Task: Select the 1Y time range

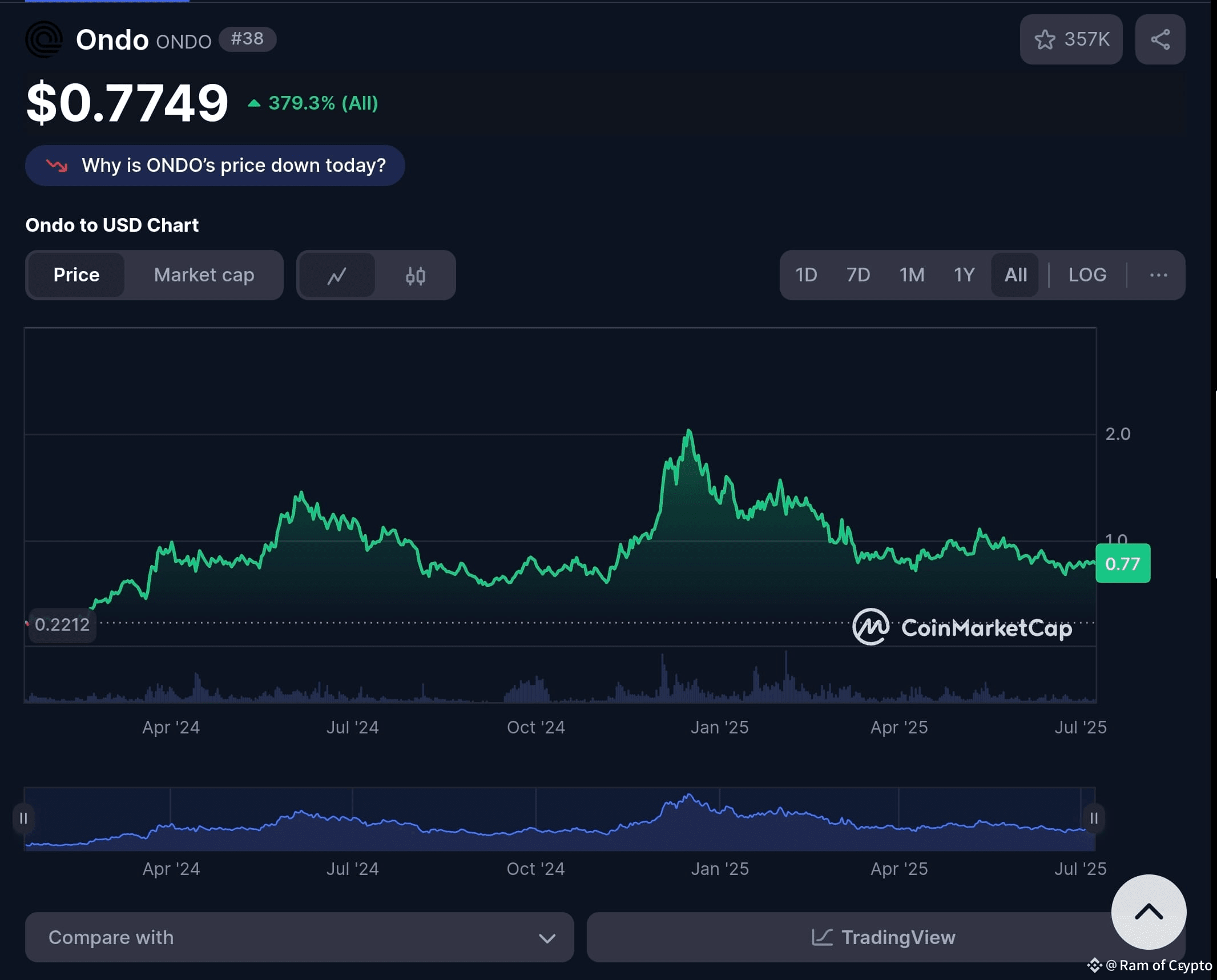Action: pyautogui.click(x=964, y=275)
